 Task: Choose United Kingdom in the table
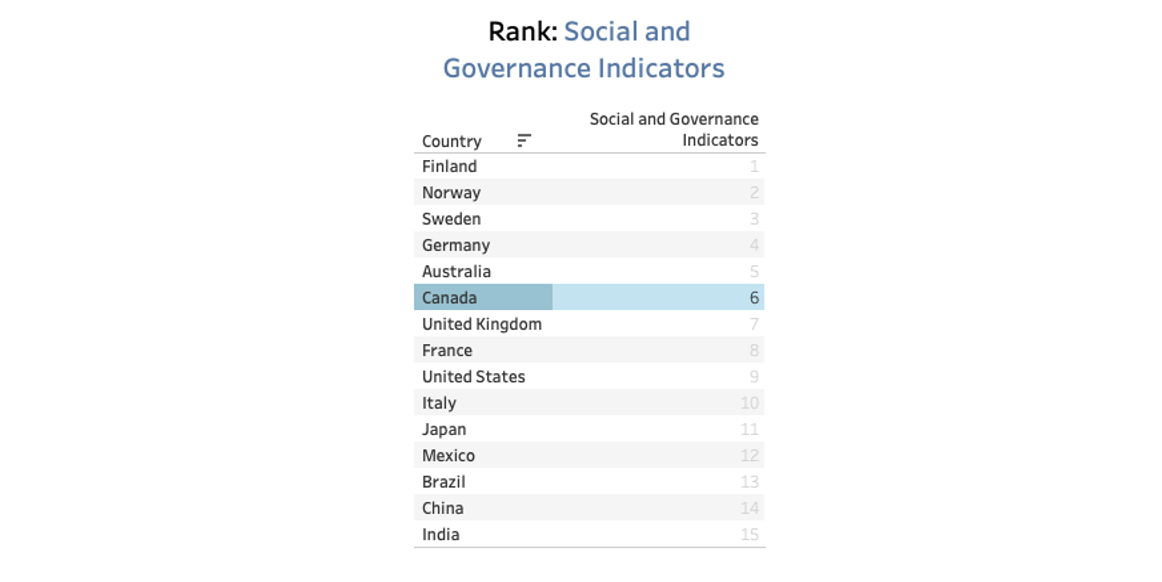coord(482,324)
